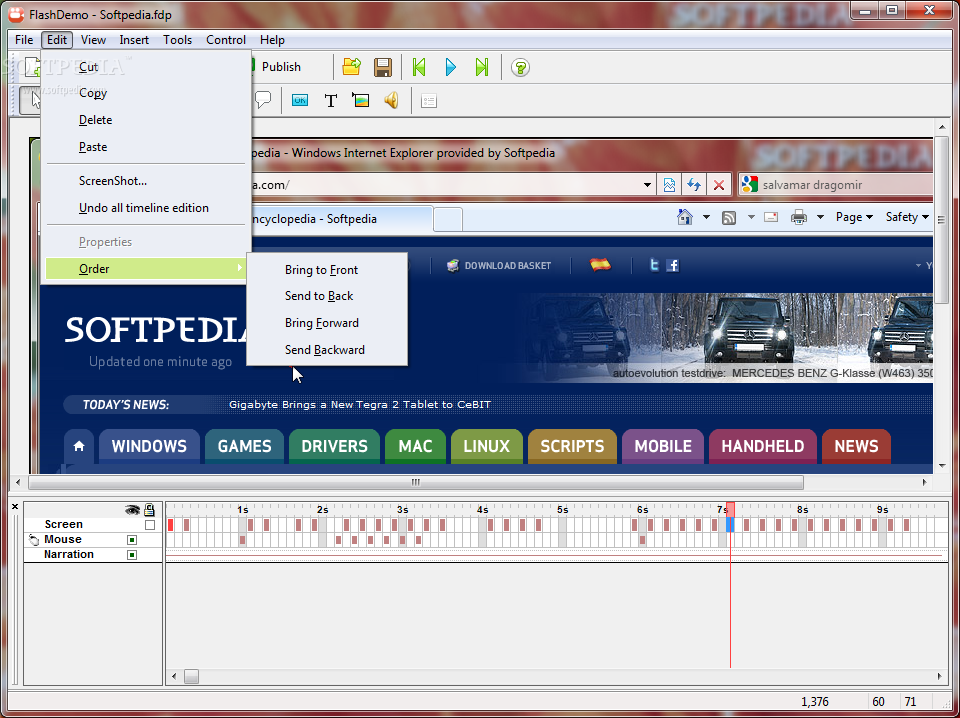Click the mouse icon beside Mouse track

[x=34, y=539]
